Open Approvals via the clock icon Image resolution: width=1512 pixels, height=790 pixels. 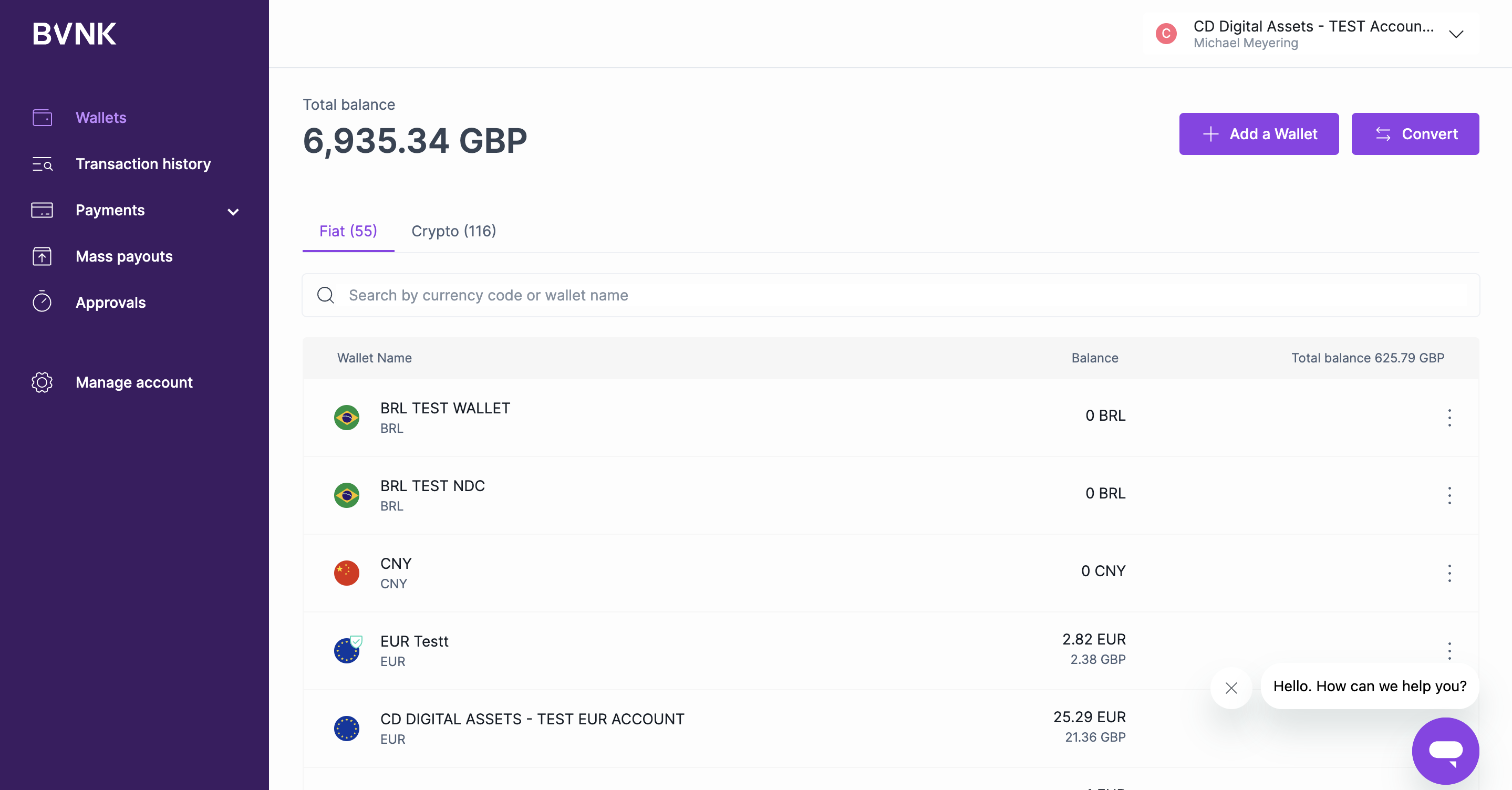pyautogui.click(x=42, y=302)
